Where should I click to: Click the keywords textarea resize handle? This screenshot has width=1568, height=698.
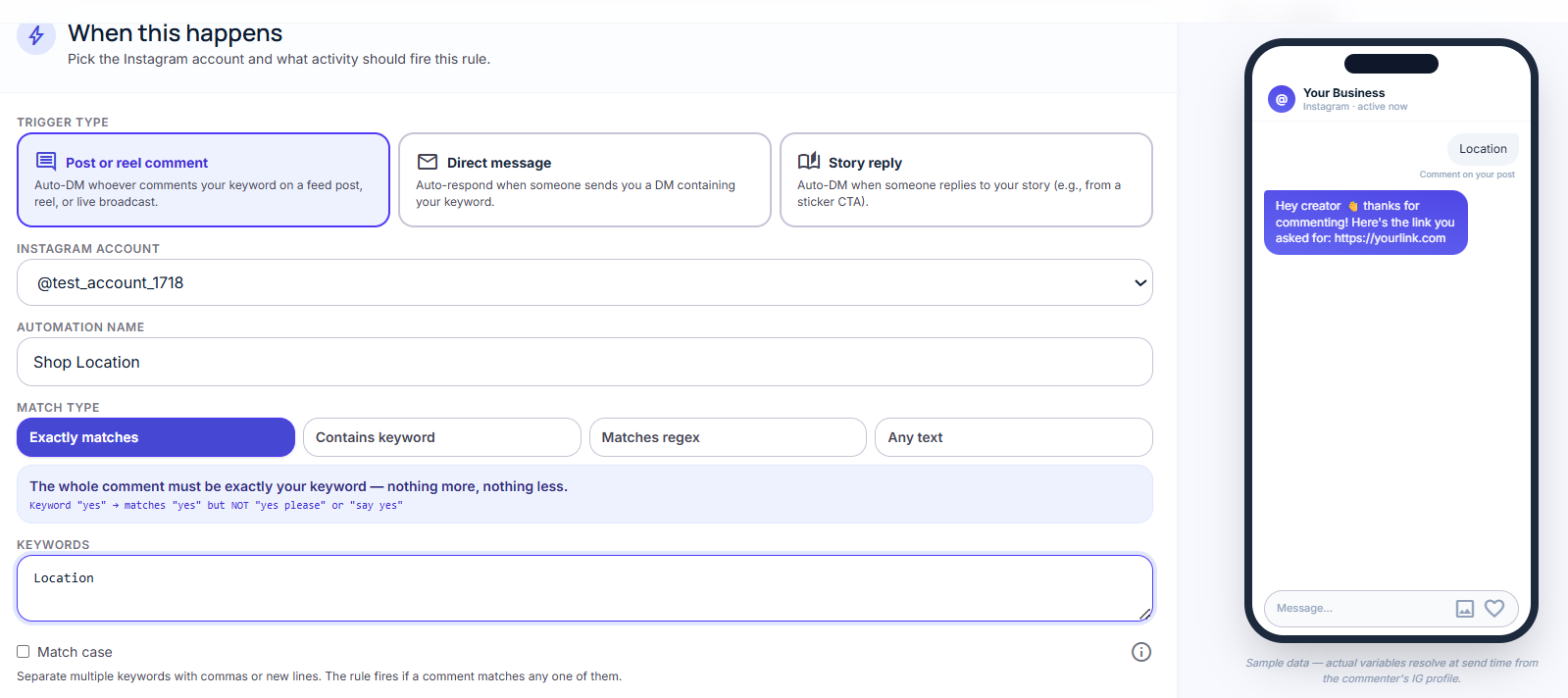[x=1145, y=614]
